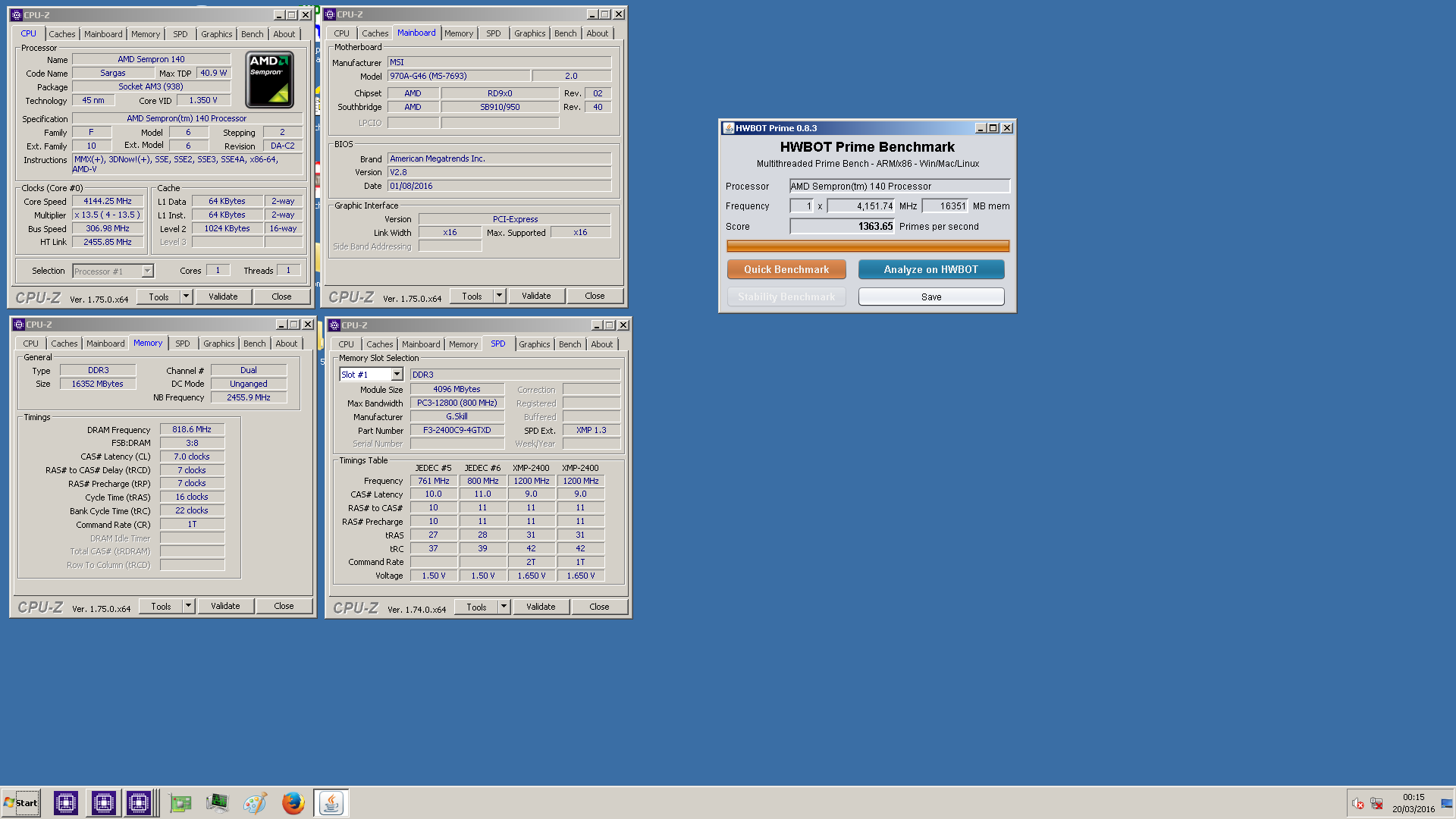The image size is (1456, 819).
Task: Click the Part Number F3-2400C9-4GTXD
Action: pyautogui.click(x=457, y=430)
